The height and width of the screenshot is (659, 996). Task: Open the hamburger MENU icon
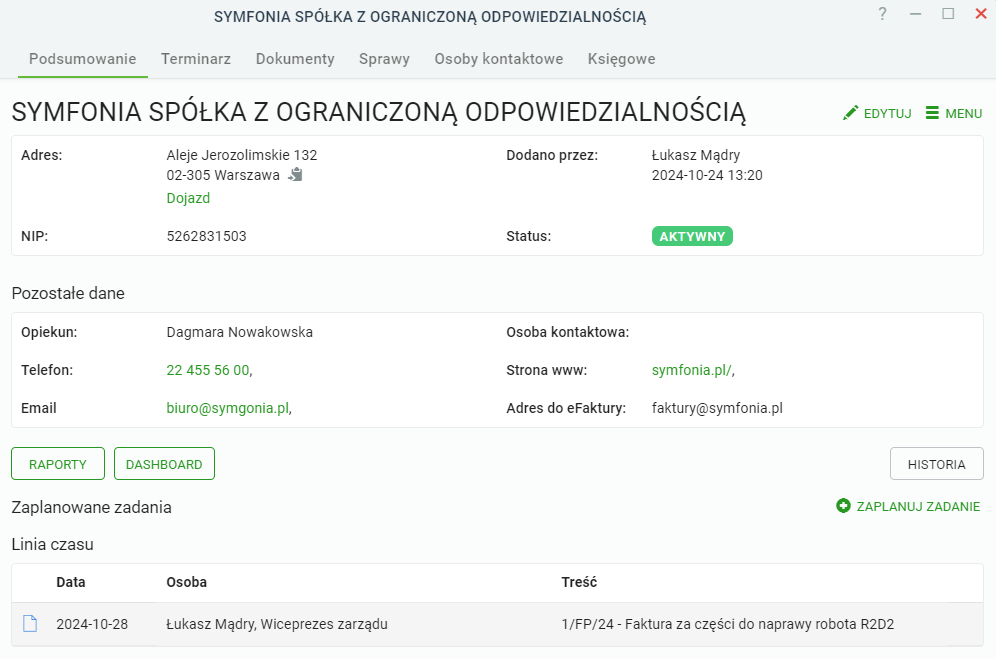point(932,113)
